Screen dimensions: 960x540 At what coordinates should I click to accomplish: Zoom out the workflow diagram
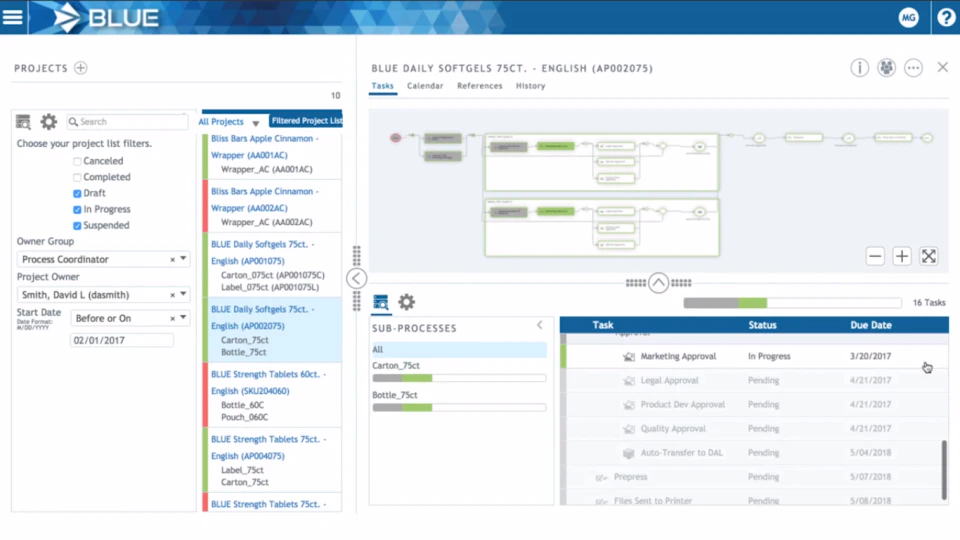click(x=875, y=257)
